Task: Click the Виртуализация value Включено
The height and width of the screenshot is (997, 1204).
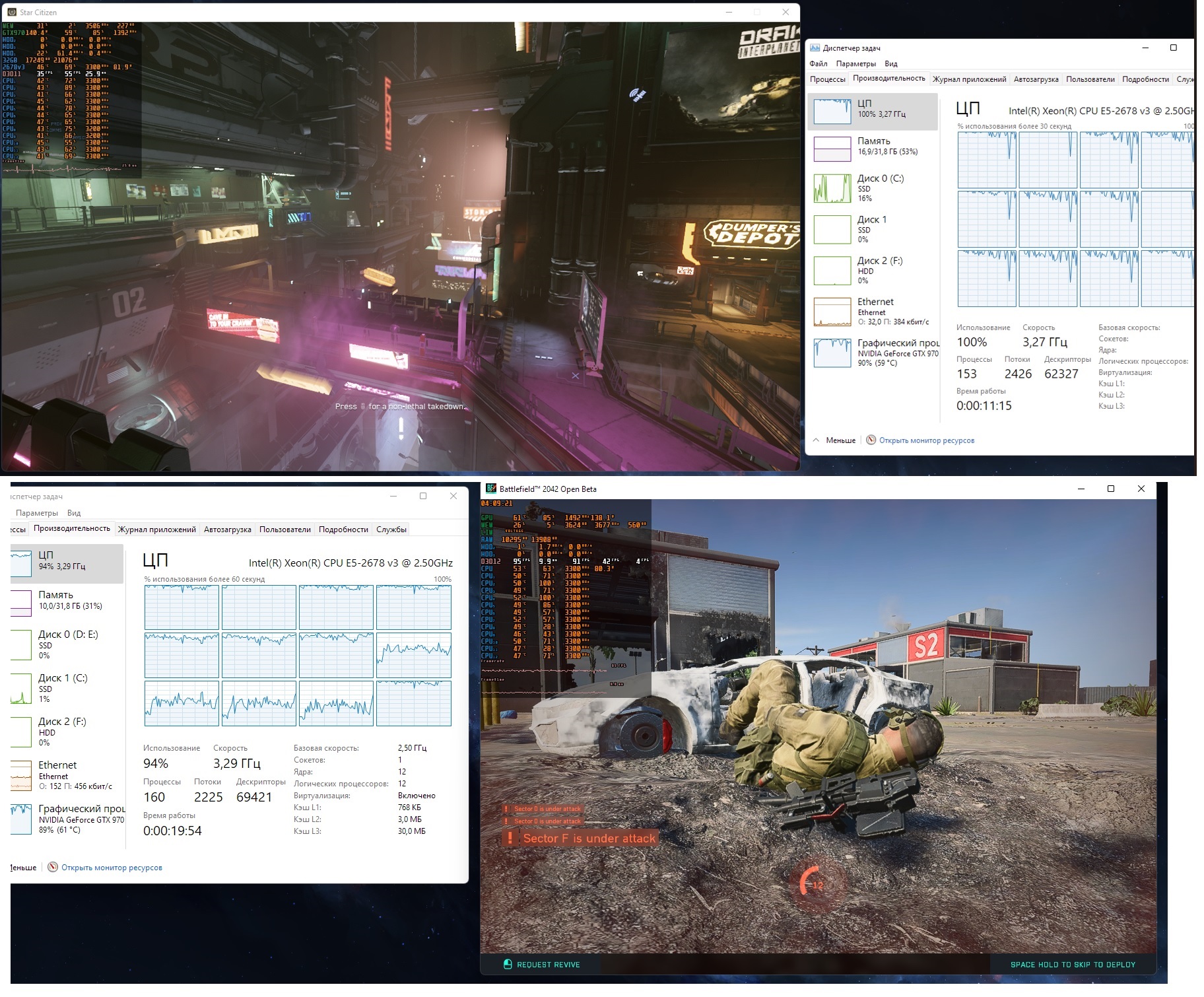Action: (417, 796)
